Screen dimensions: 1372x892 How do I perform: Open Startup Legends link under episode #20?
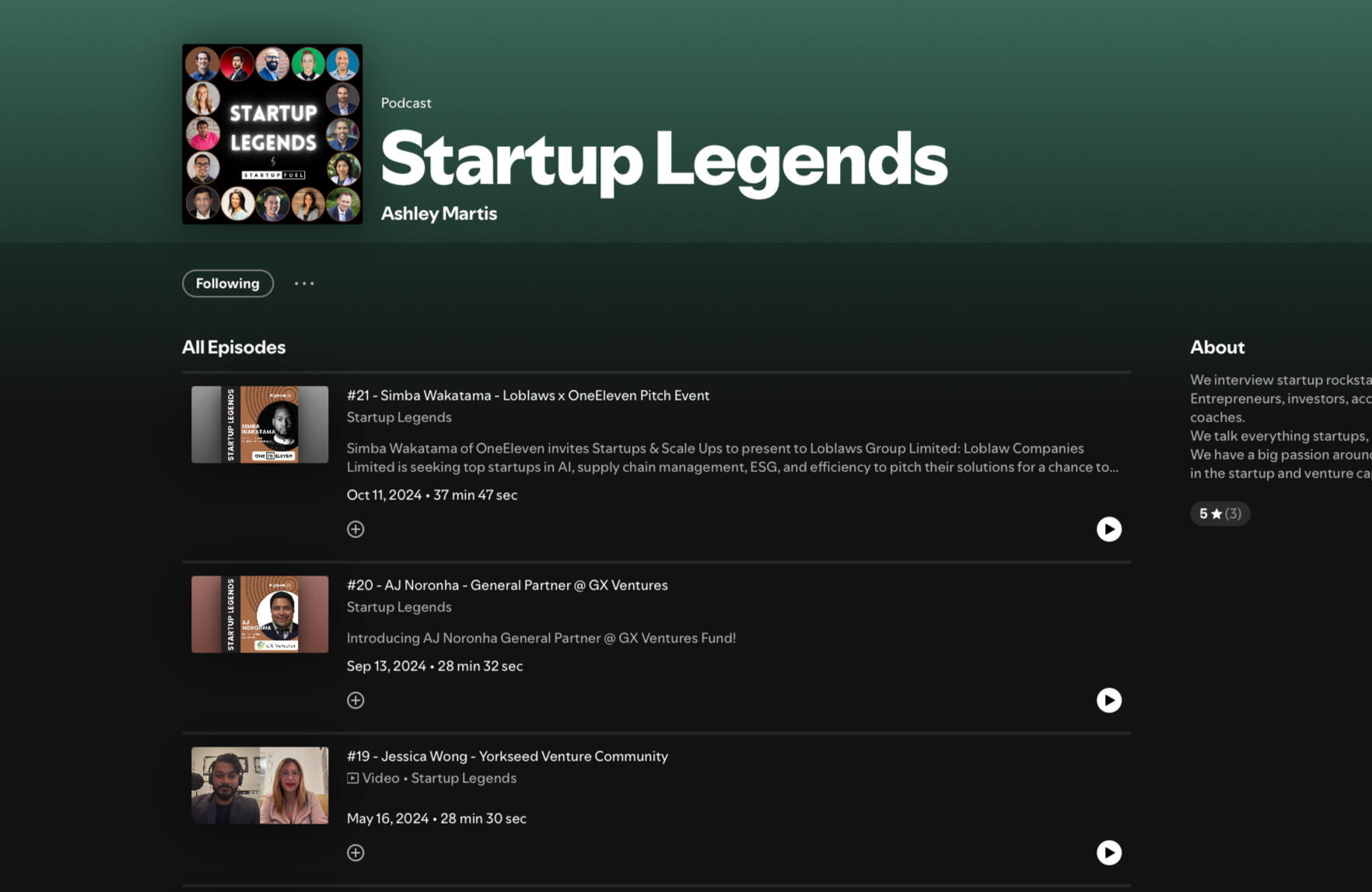399,607
